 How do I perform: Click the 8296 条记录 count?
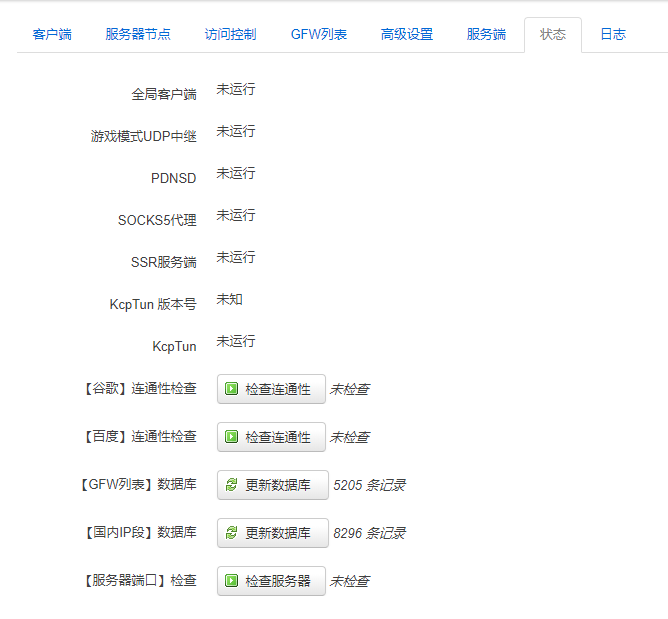coord(369,533)
